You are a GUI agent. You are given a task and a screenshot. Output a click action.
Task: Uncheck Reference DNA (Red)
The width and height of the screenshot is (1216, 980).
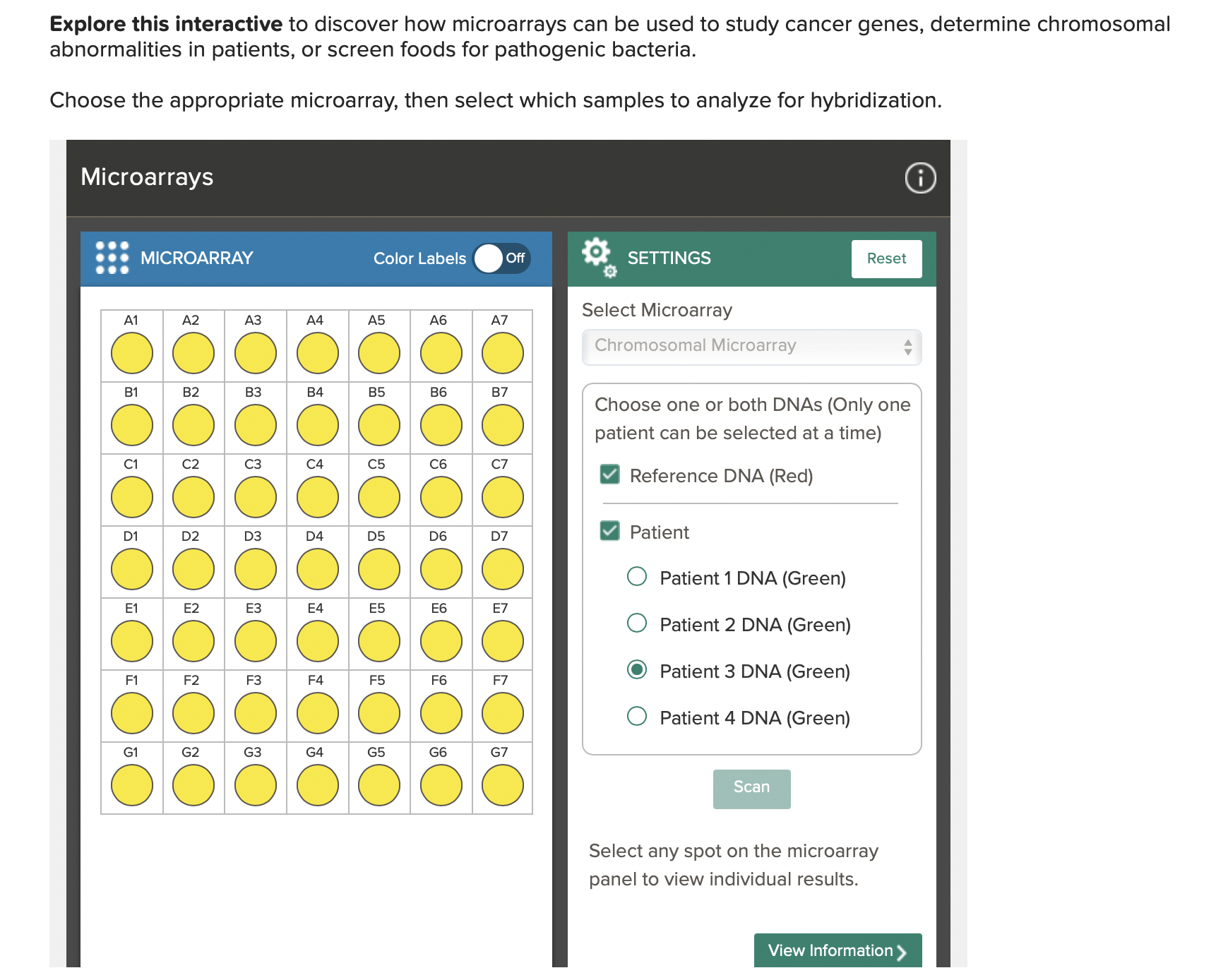pyautogui.click(x=609, y=476)
